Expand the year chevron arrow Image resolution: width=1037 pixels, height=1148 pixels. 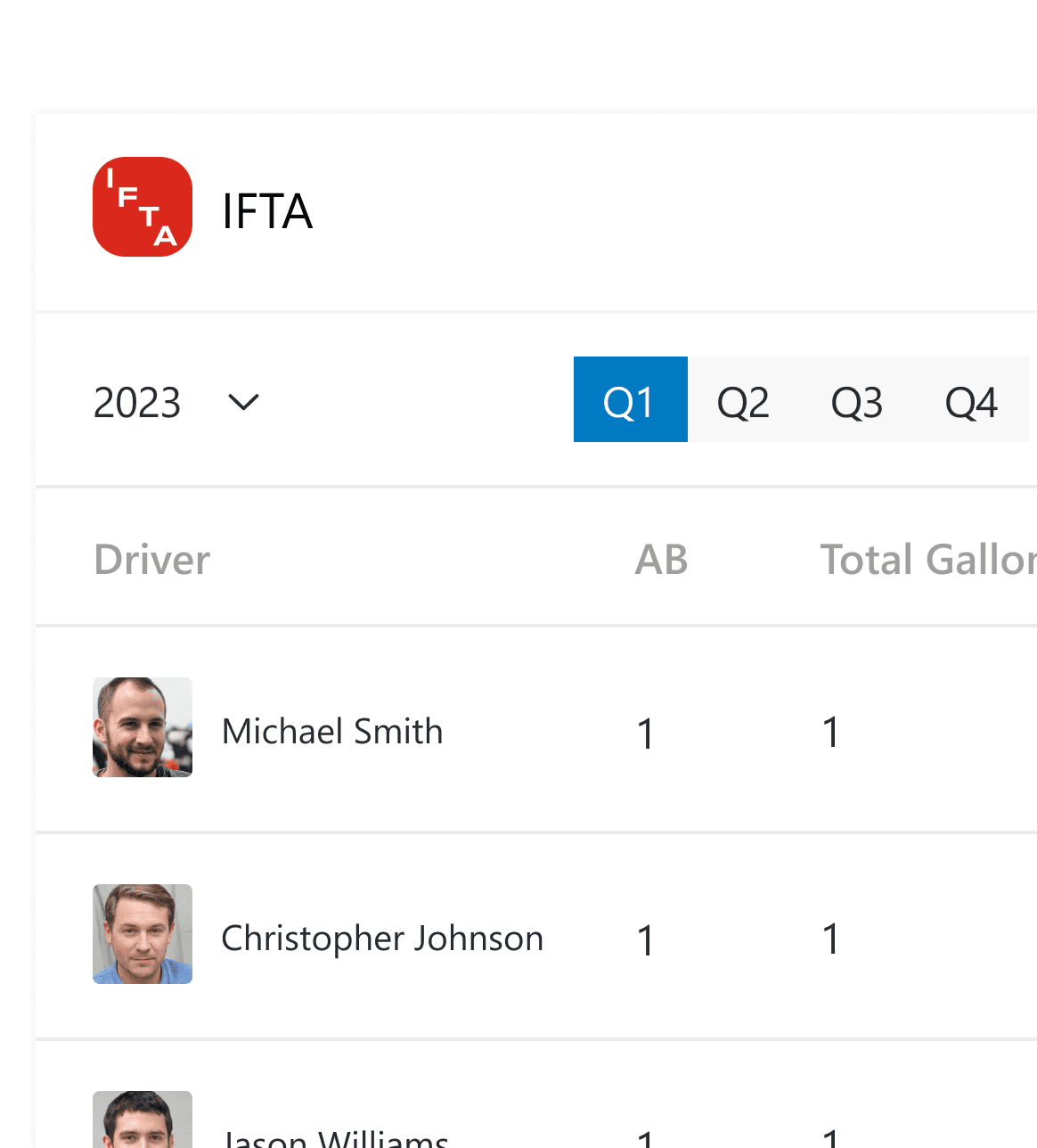click(x=243, y=402)
